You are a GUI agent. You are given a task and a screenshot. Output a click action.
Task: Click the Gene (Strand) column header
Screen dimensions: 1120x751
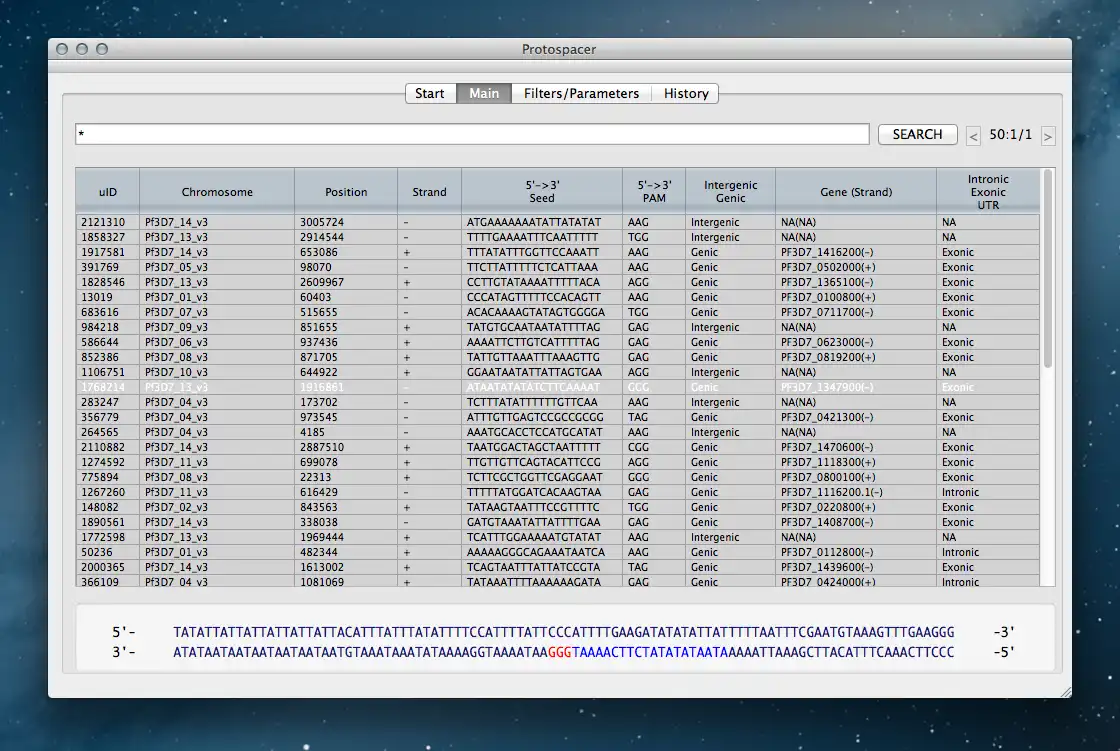click(856, 192)
